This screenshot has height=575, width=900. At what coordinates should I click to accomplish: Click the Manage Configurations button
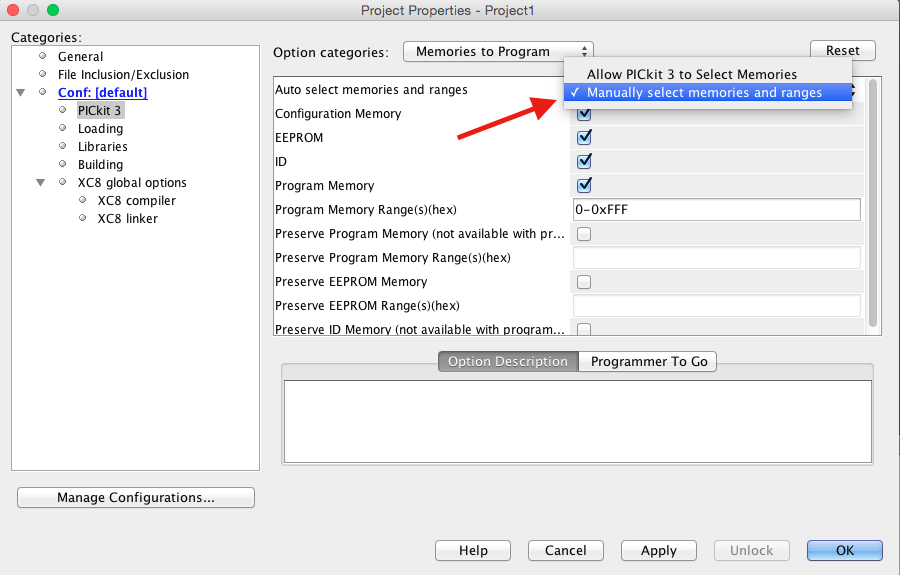click(x=136, y=497)
